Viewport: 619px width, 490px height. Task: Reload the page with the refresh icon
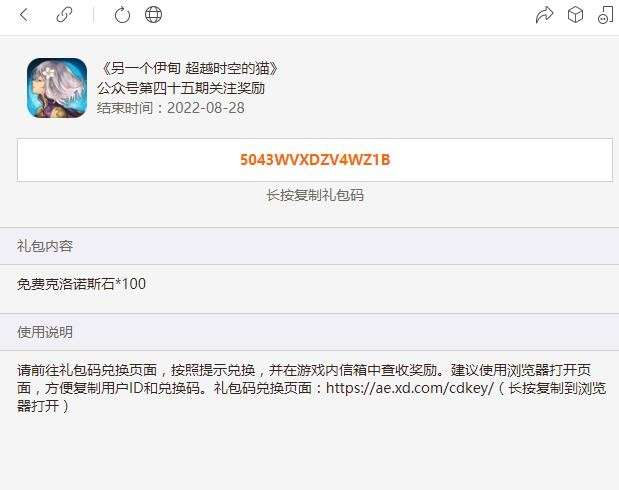[122, 15]
